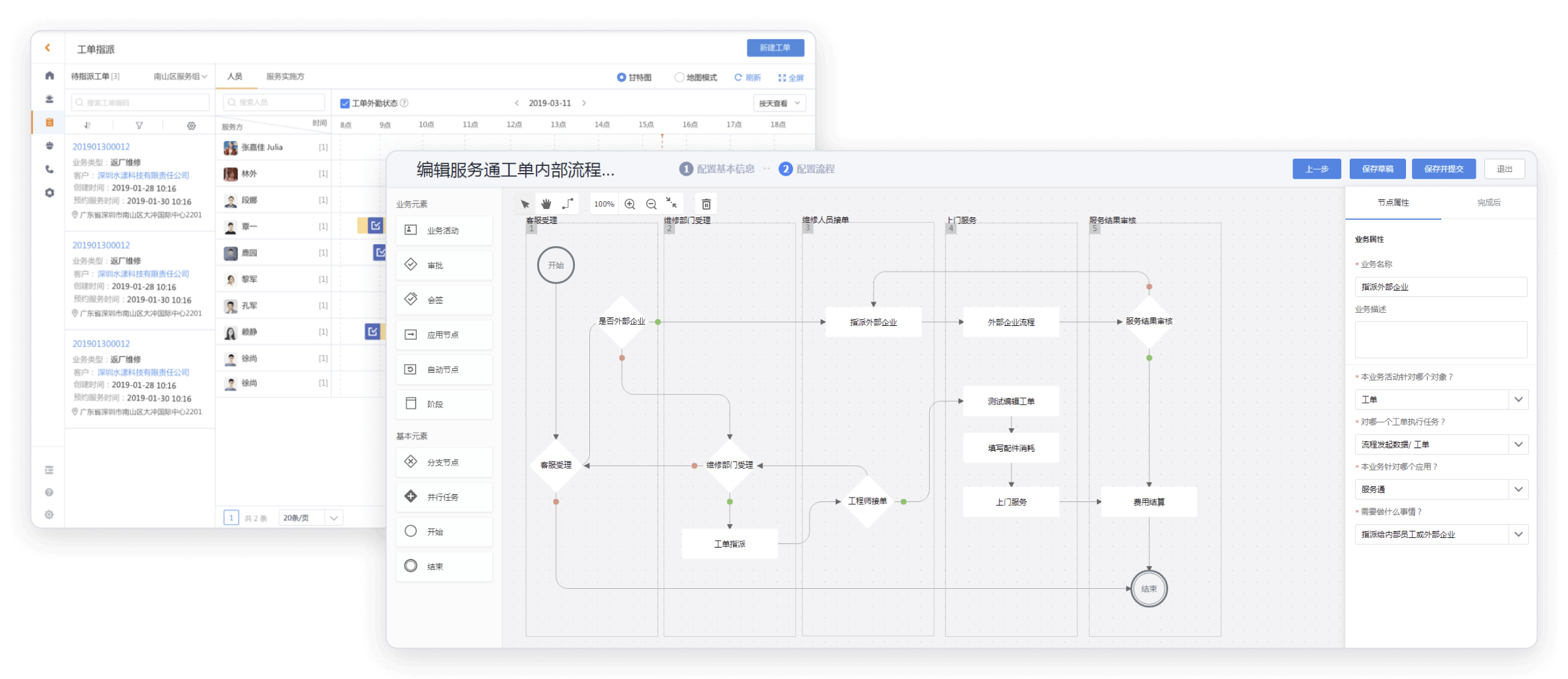This screenshot has width=1568, height=679.
Task: Click the 业务描述 text area
Action: pos(1441,339)
